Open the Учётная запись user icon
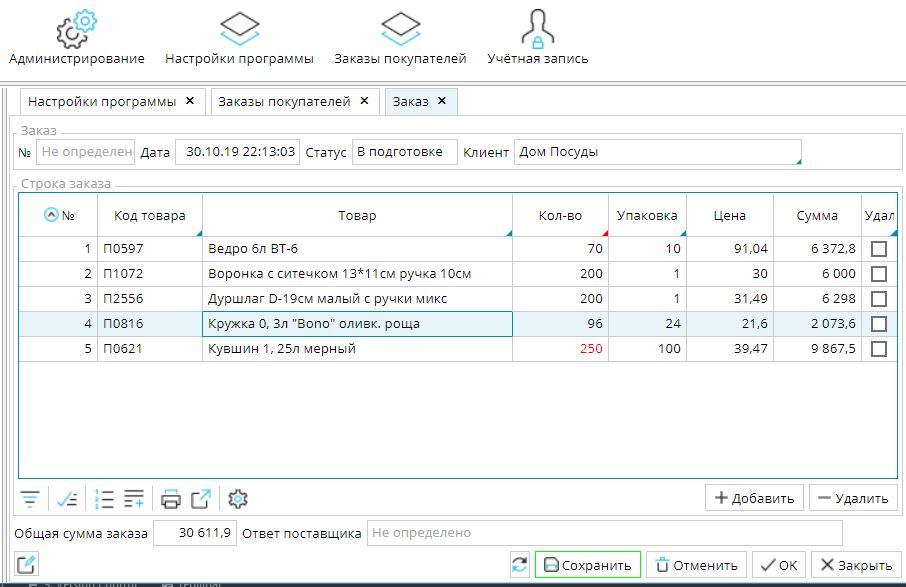Image resolution: width=906 pixels, height=587 pixels. click(537, 28)
